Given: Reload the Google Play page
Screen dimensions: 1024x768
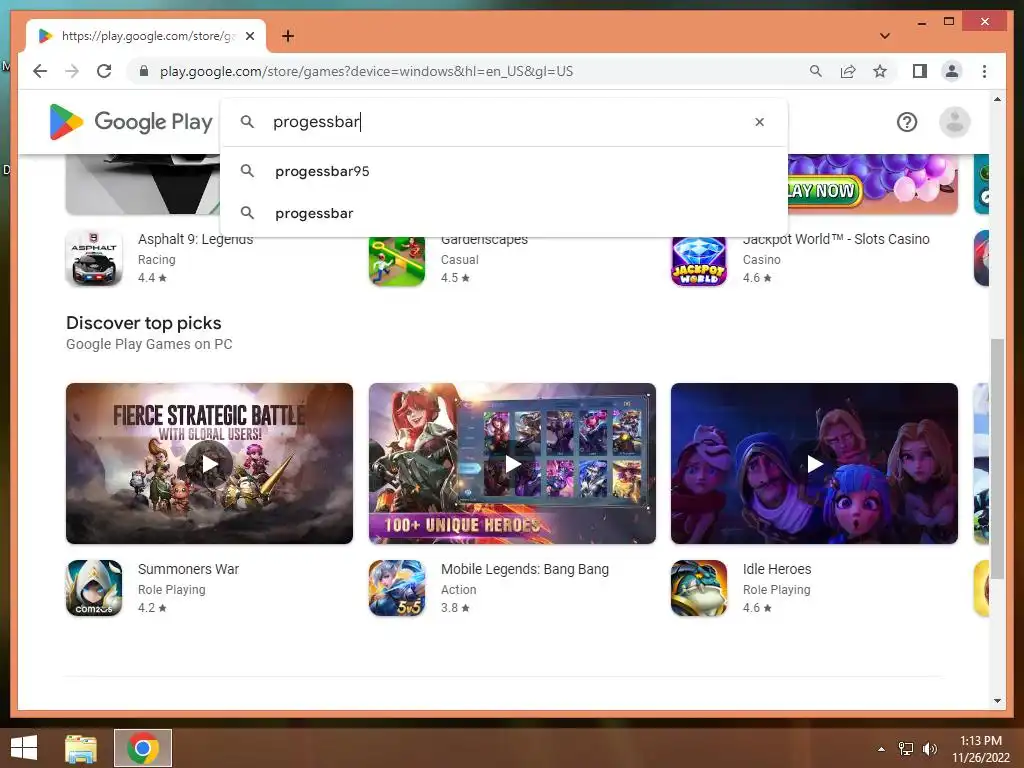Looking at the screenshot, I should [104, 71].
